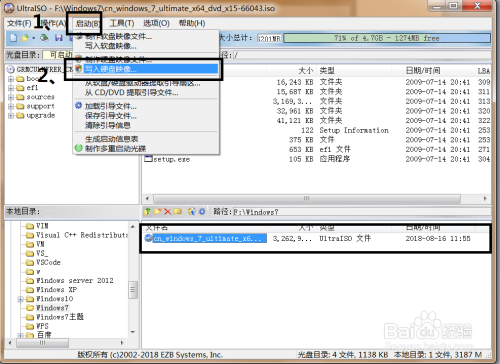Open the 文件(F) menu

click(19, 23)
